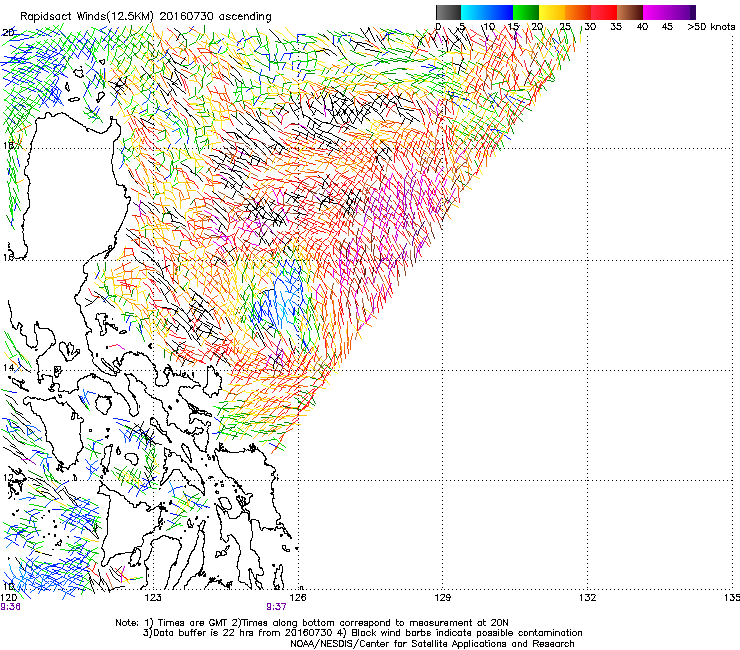Click the purple '9:37' time stamp
Image resolution: width=740 pixels, height=650 pixels.
coord(277,607)
